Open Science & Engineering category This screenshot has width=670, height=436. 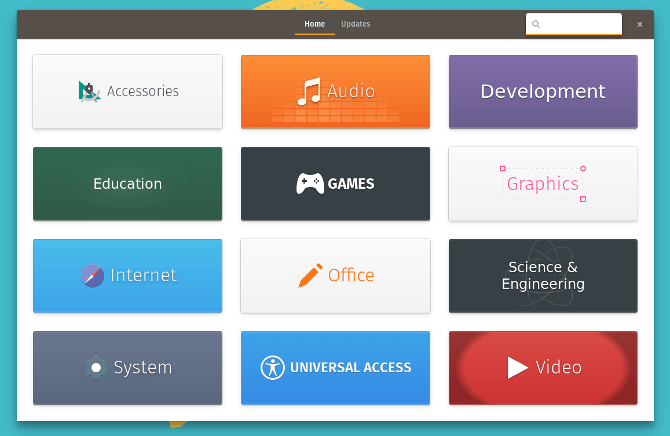(543, 276)
